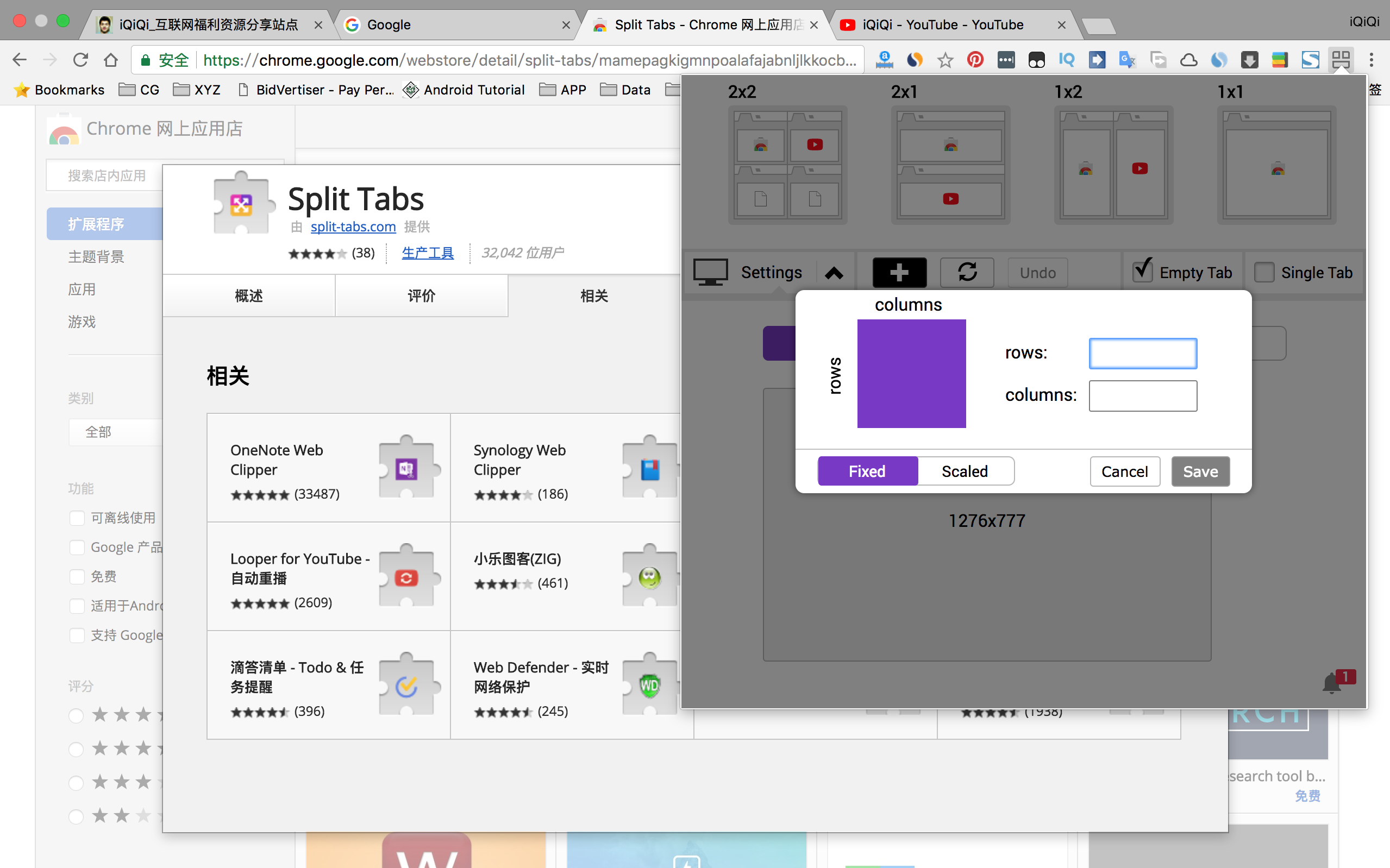The height and width of the screenshot is (868, 1390).
Task: Switch to the iQiQi YouTube tab
Action: coord(953,24)
